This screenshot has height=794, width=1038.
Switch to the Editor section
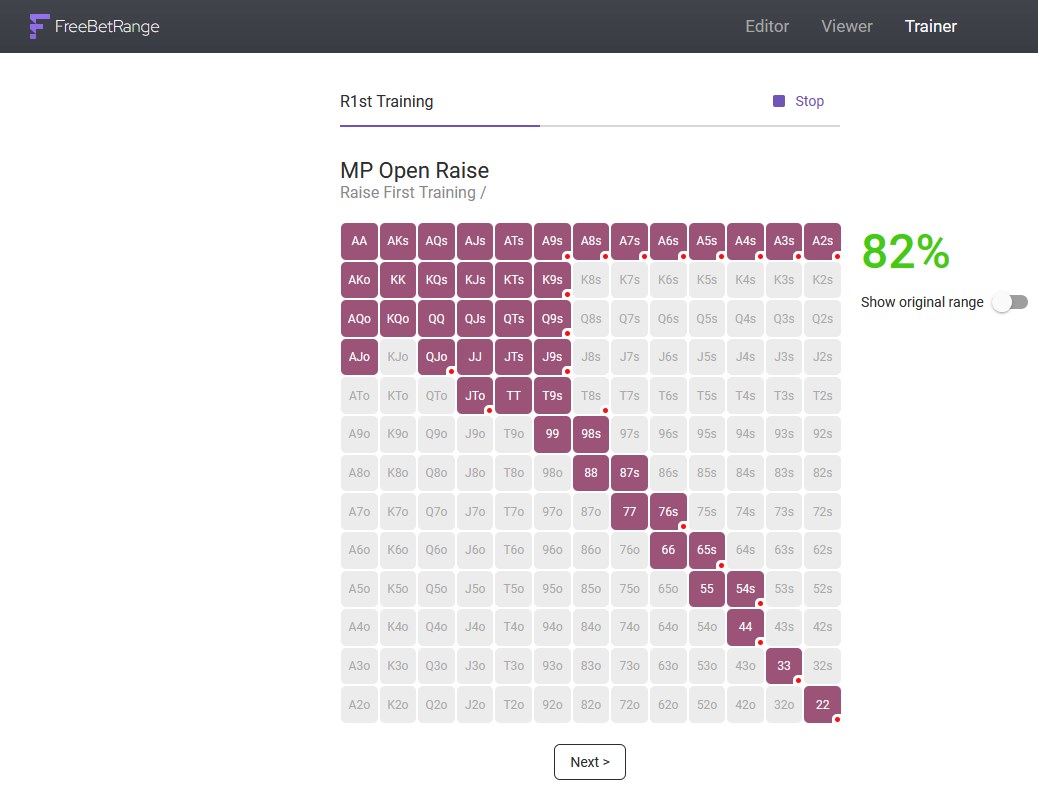tap(766, 26)
